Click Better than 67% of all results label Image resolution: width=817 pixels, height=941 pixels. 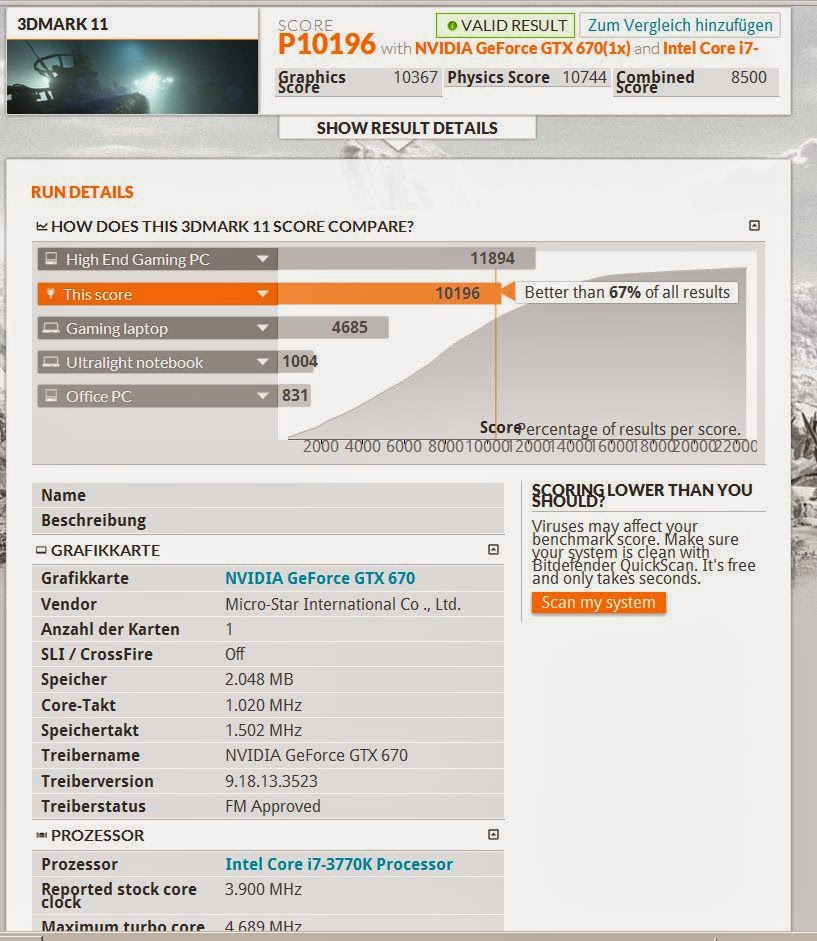click(627, 292)
